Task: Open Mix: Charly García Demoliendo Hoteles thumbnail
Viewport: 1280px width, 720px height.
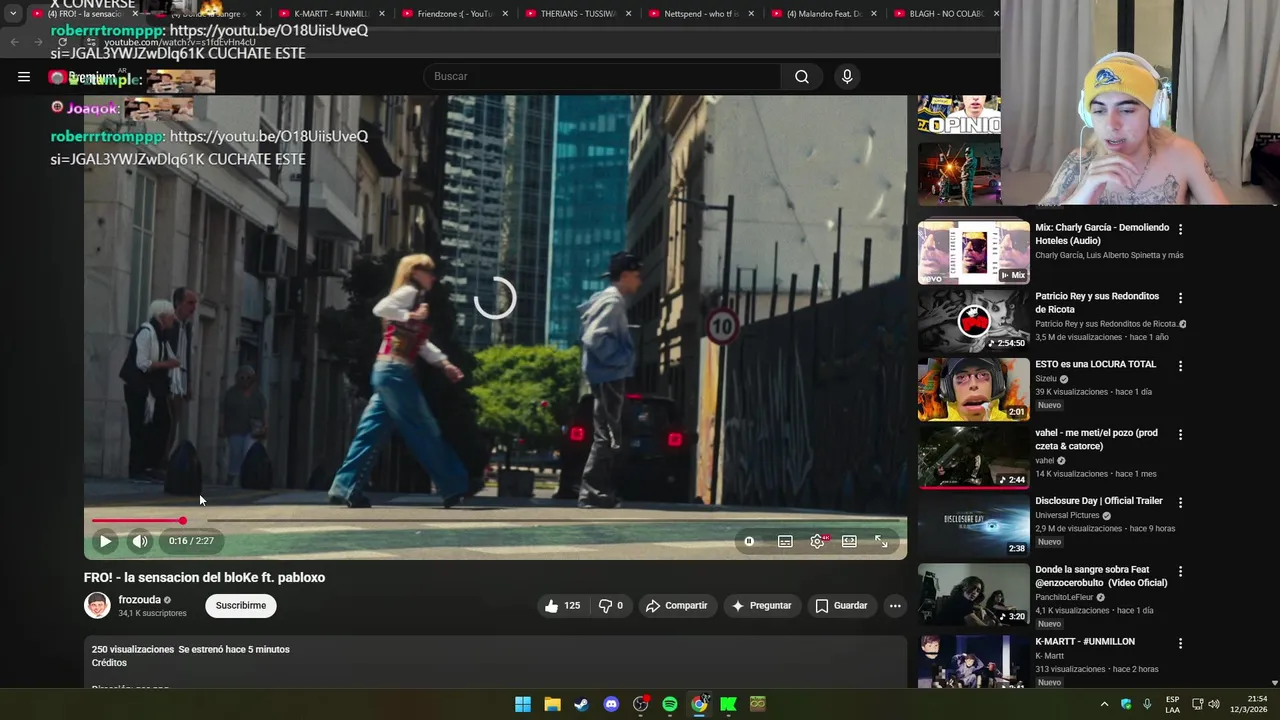Action: pos(973,253)
